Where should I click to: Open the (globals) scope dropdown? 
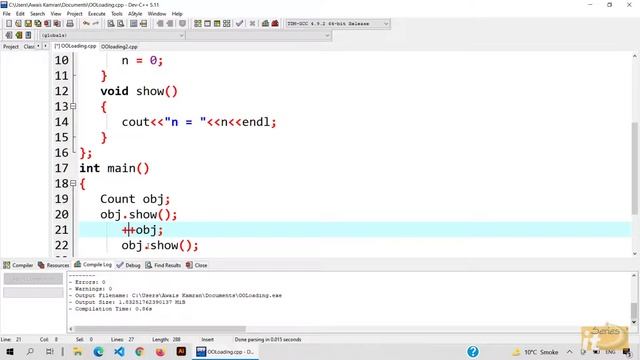112,36
